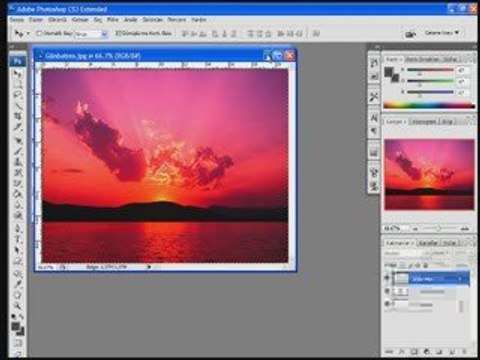480x360 pixels.
Task: Select the Eraser tool
Action: 17,183
